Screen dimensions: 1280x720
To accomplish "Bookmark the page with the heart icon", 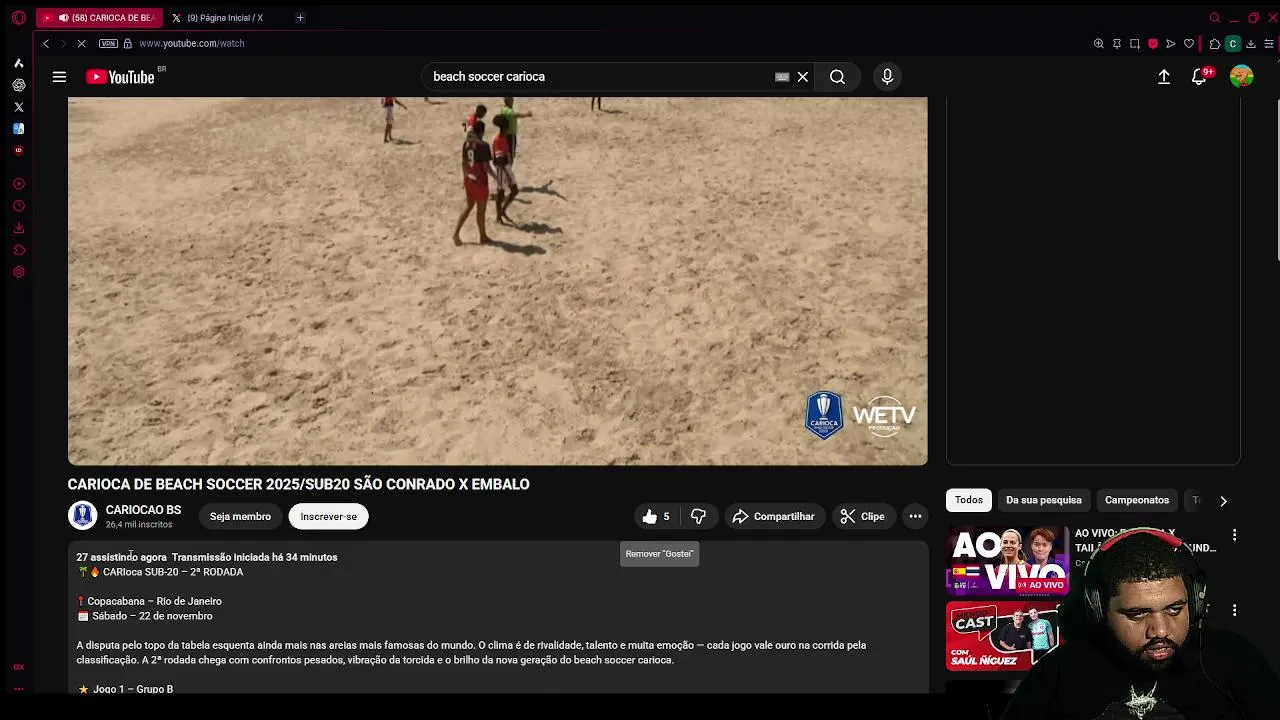I will click(1188, 43).
